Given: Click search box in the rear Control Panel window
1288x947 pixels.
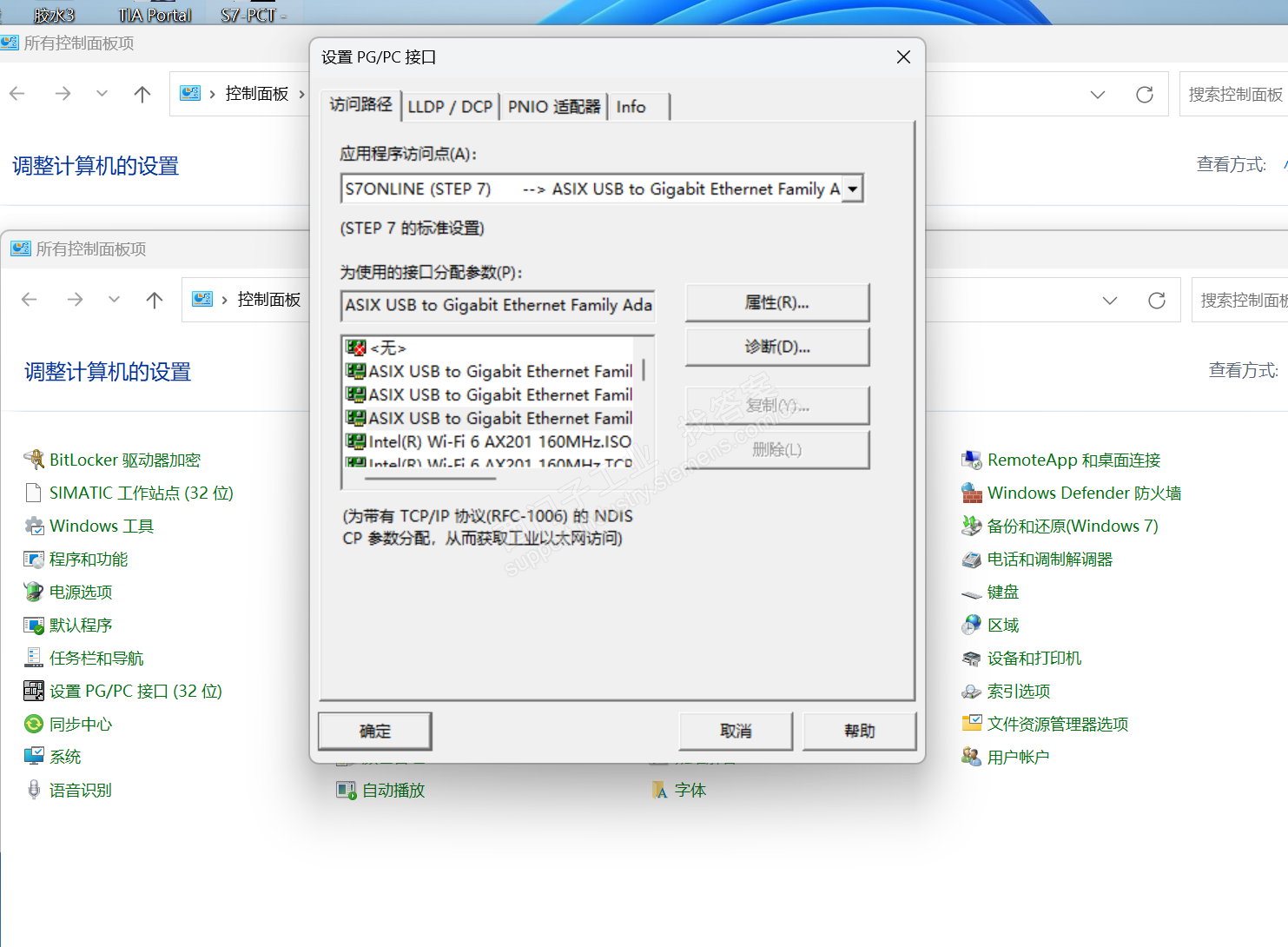Looking at the screenshot, I should coord(1233,94).
